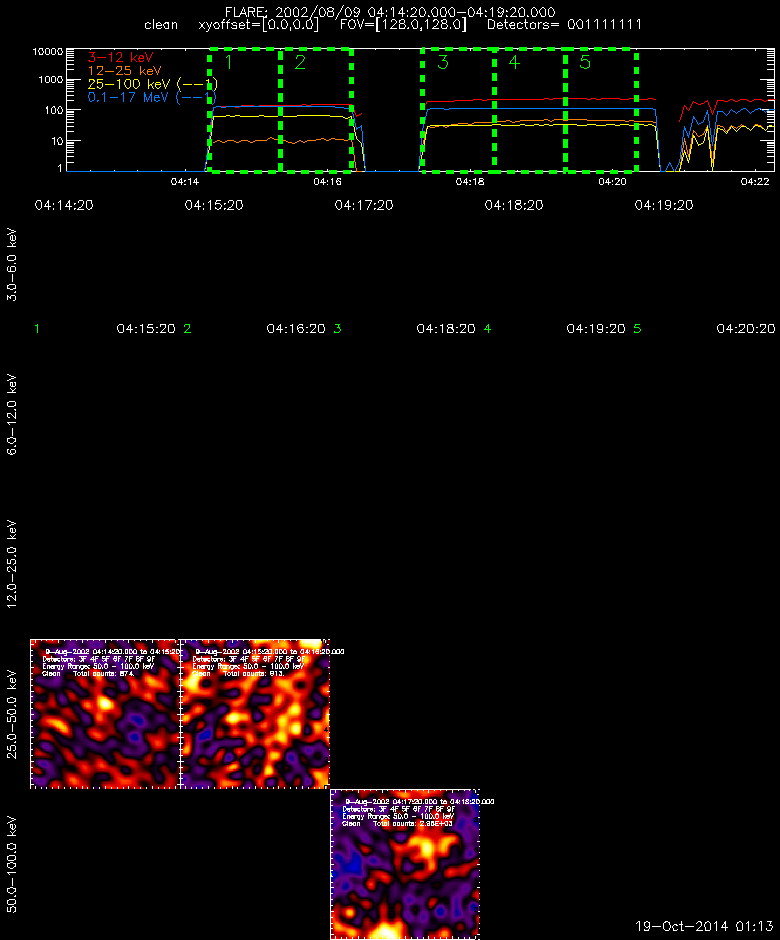Select the red 3-12 keV legend entry
The width and height of the screenshot is (780, 940).
[121, 58]
